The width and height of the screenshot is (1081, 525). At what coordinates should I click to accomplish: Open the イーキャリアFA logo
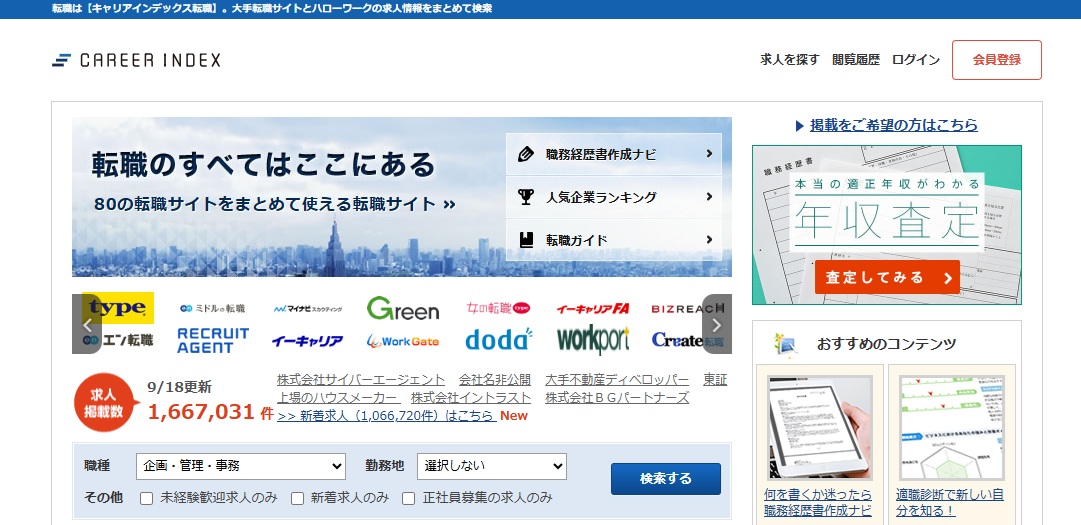(593, 309)
